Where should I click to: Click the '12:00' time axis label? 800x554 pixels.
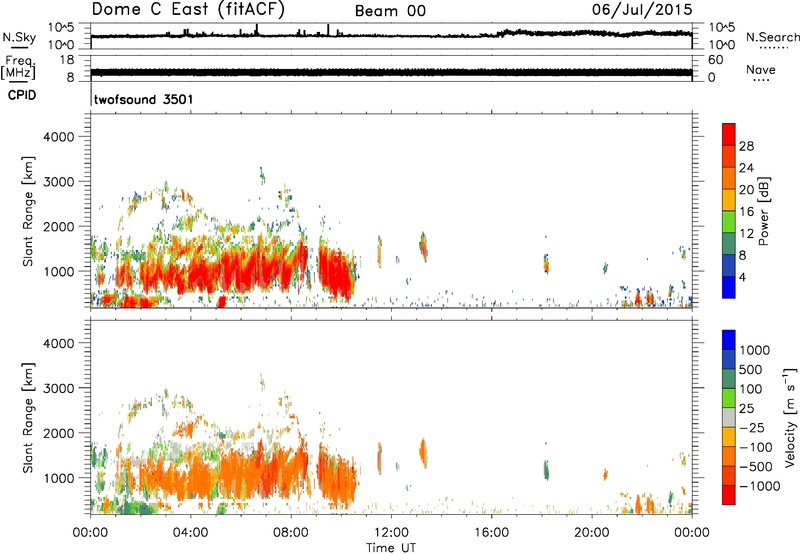(x=391, y=533)
